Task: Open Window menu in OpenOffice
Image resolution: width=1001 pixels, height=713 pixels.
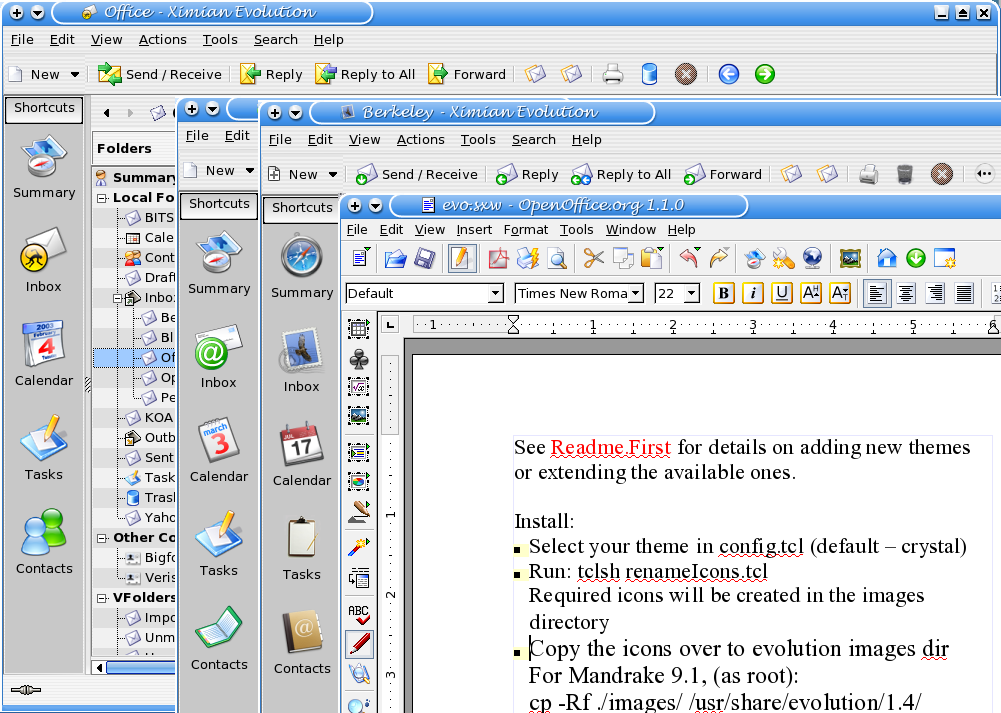Action: pos(631,230)
